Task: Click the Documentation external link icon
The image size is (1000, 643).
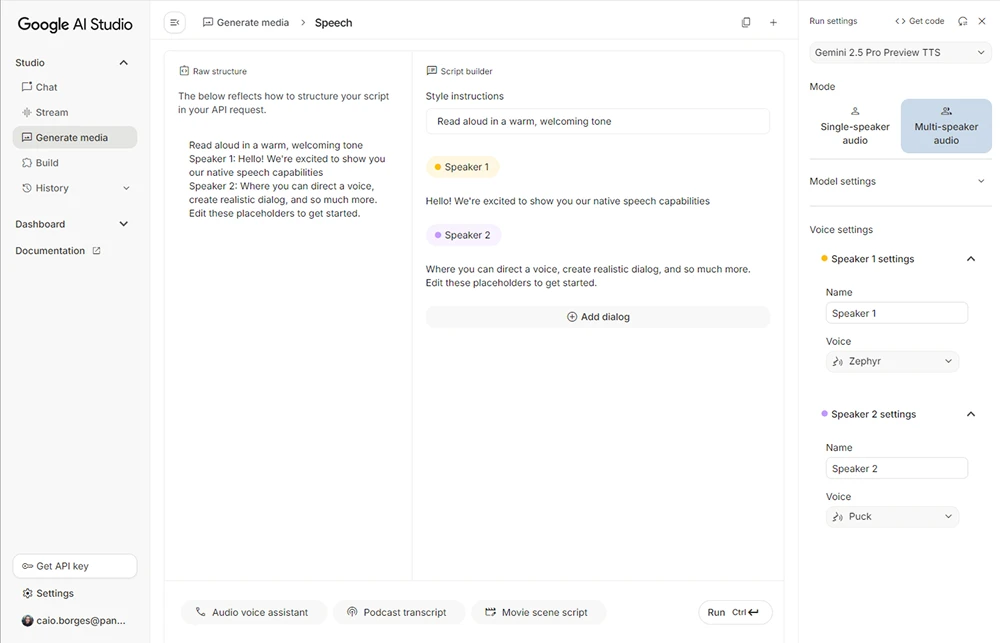Action: pyautogui.click(x=96, y=251)
